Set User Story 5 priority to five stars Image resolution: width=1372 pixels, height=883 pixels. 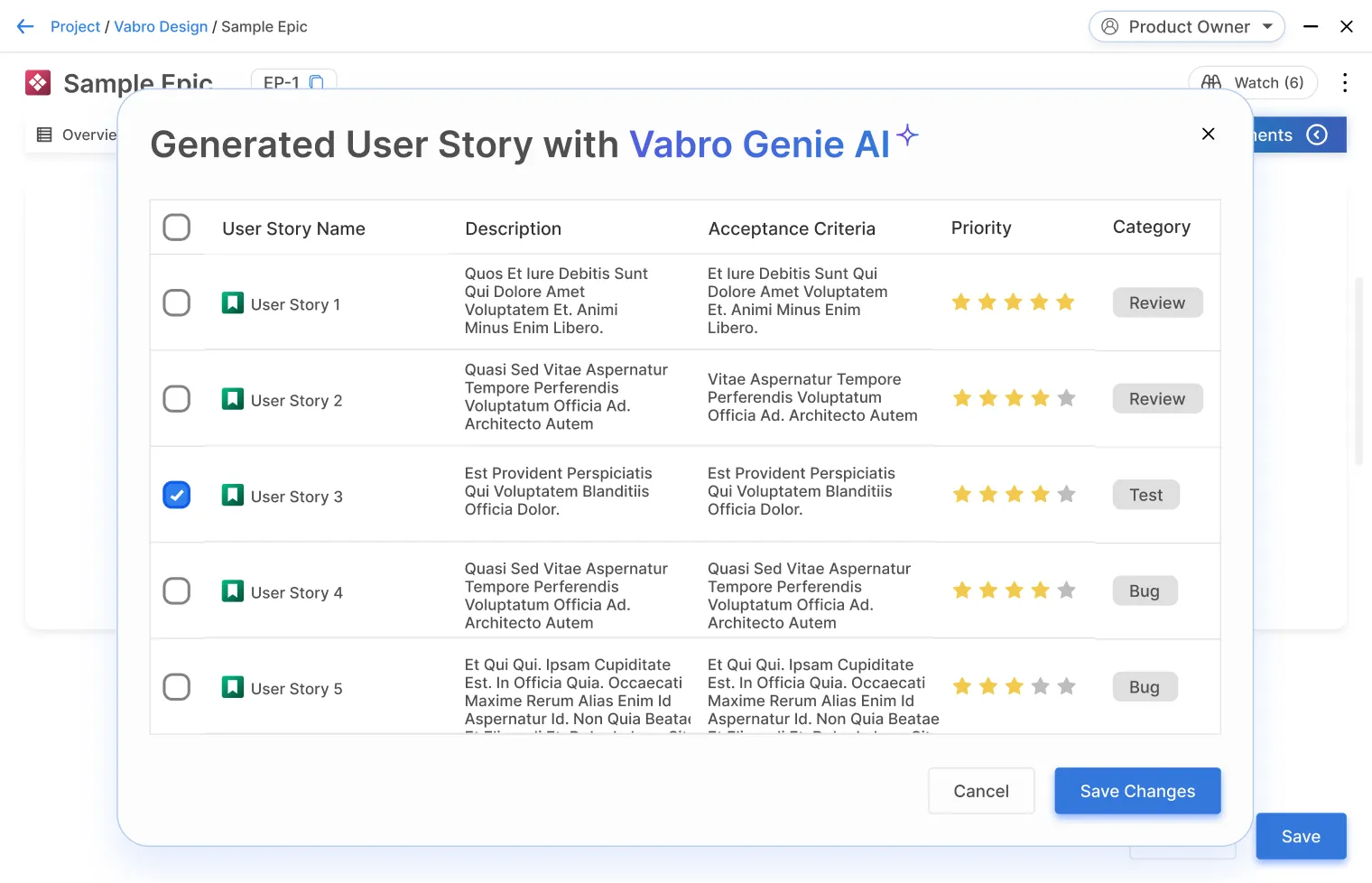pos(1066,687)
